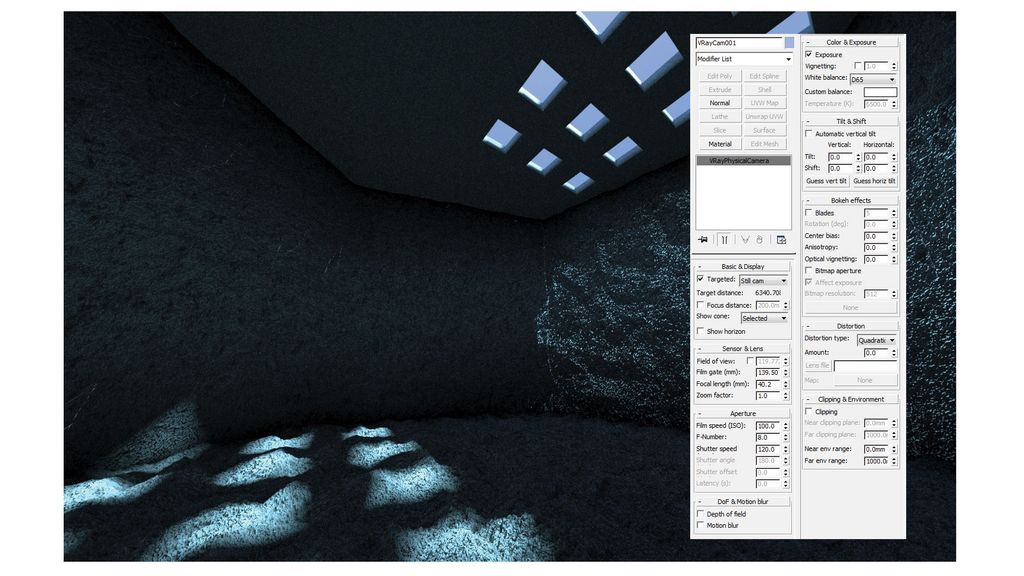
Task: Select VRayPhysicalCamera in the modifier stack
Action: (741, 159)
